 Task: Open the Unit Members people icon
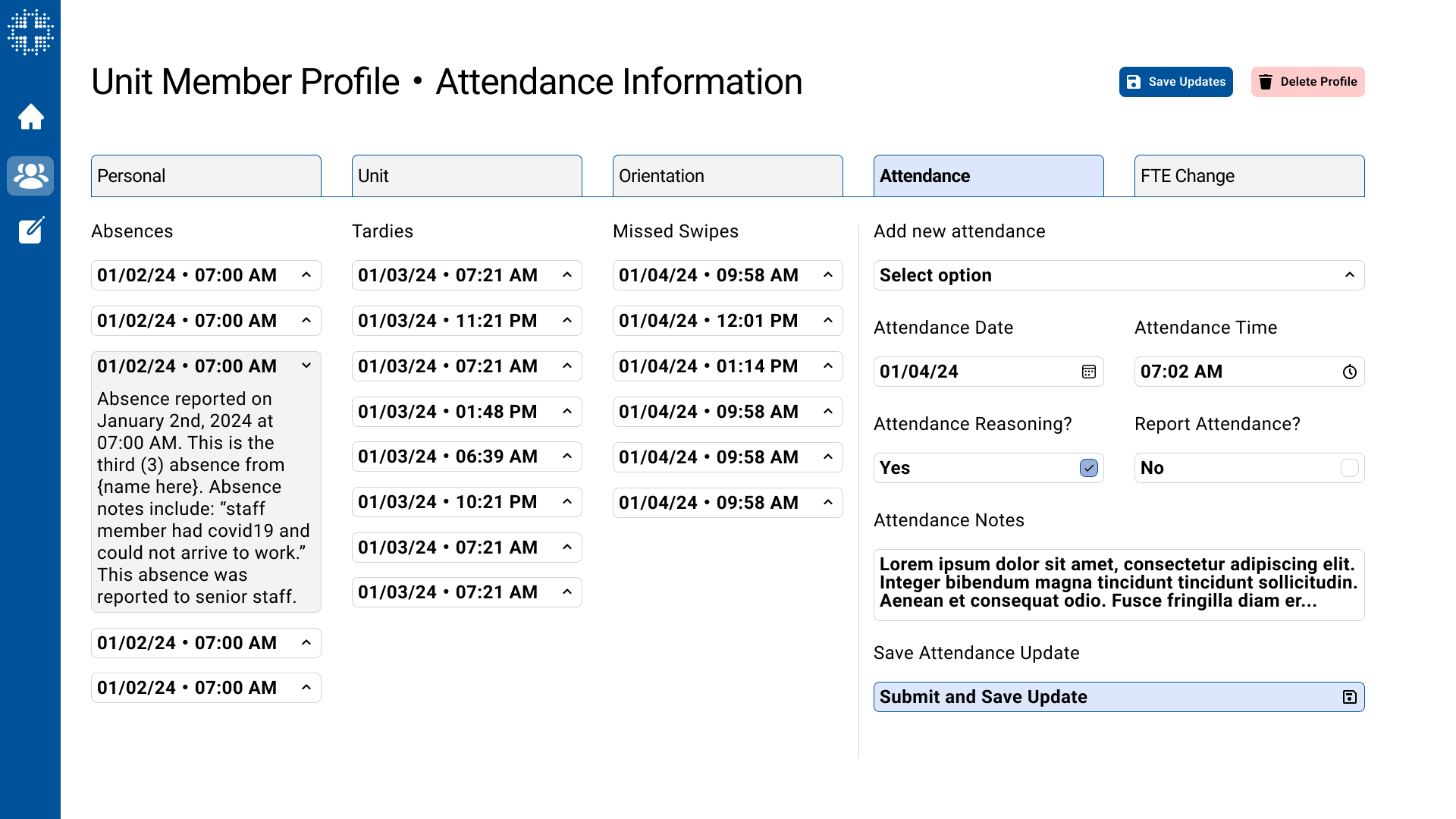point(30,176)
